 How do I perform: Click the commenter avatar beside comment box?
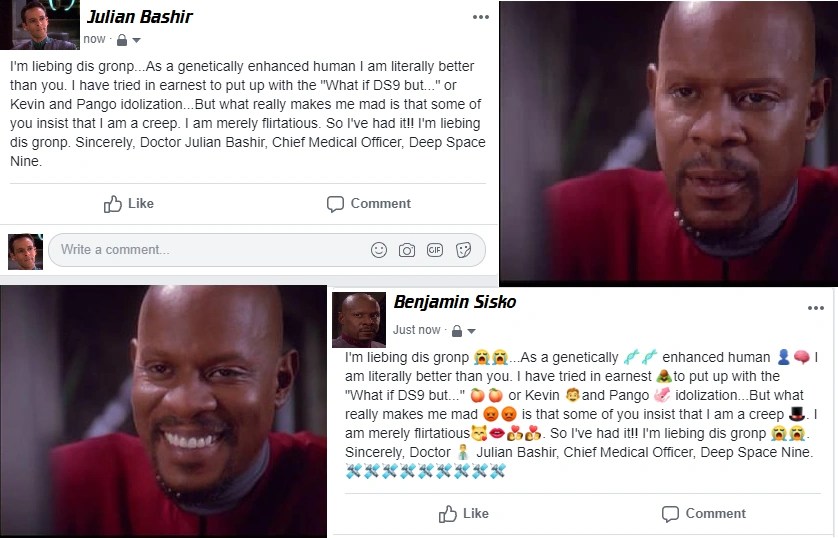pyautogui.click(x=25, y=251)
